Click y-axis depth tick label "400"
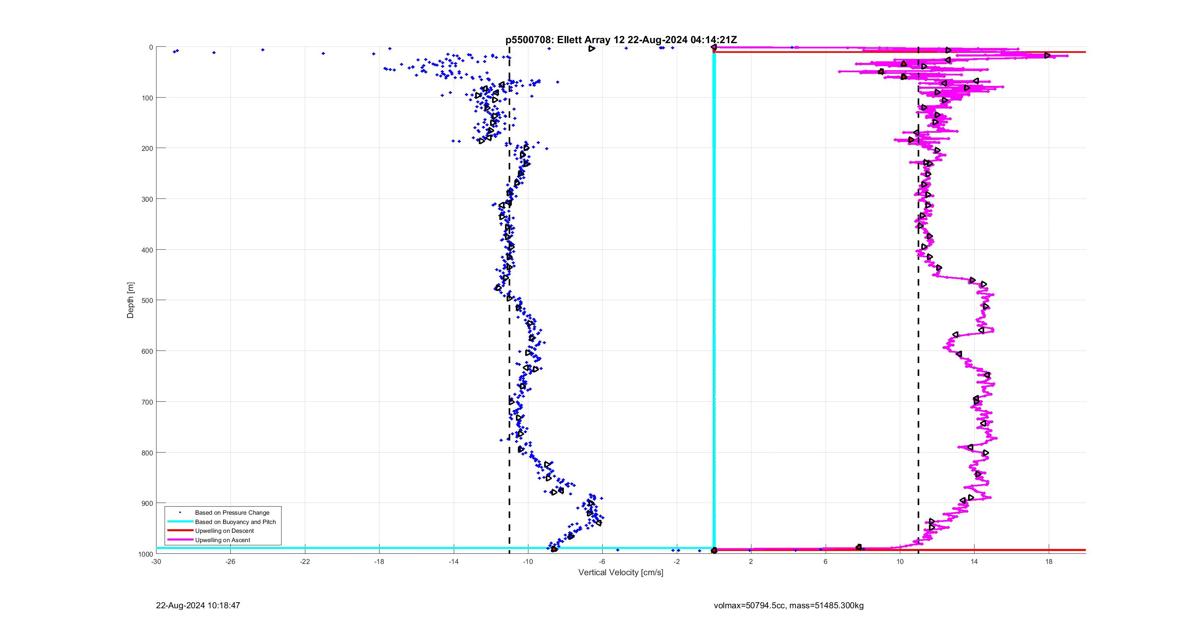 [x=145, y=250]
